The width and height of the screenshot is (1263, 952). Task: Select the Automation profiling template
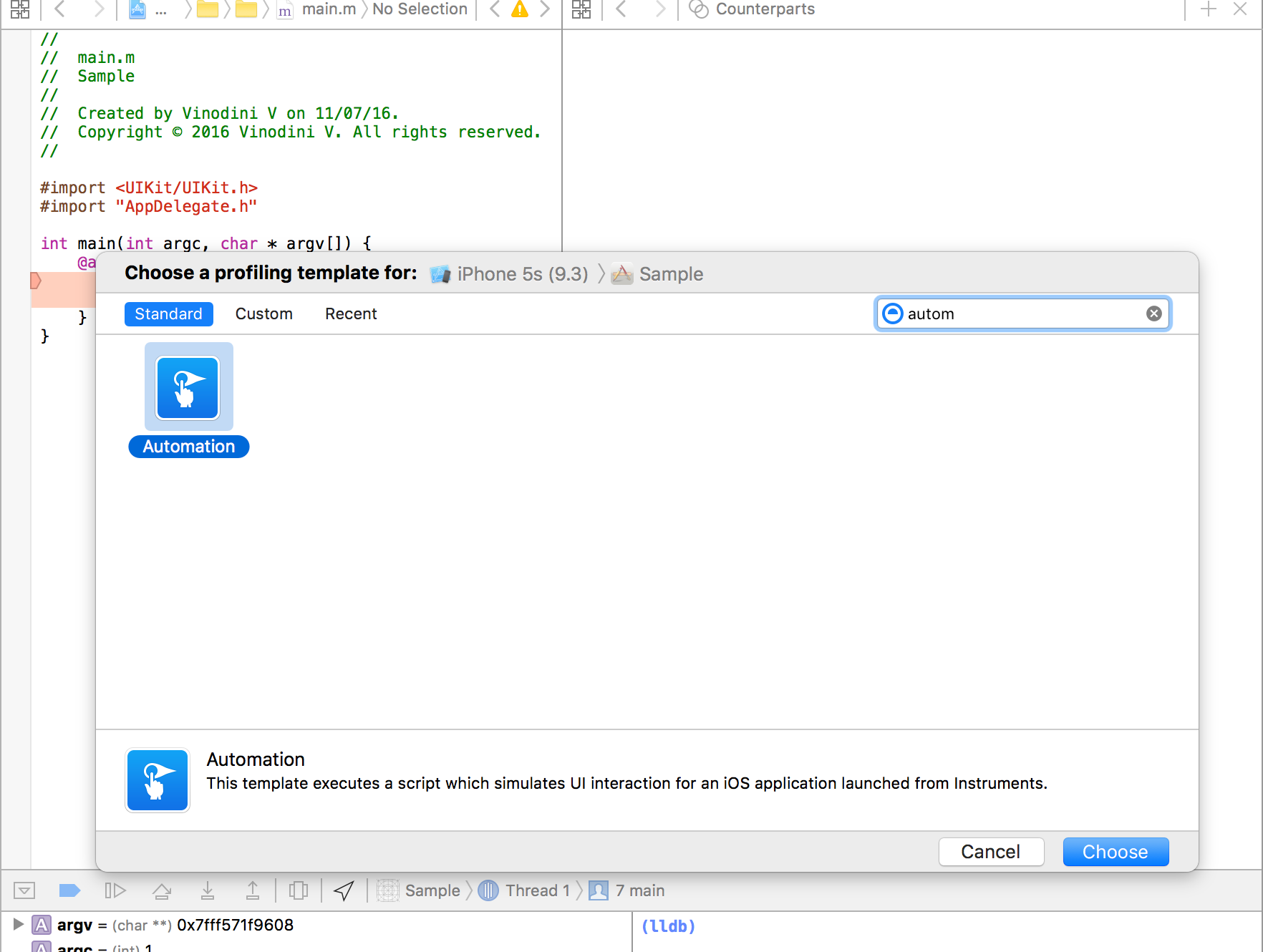(x=188, y=387)
